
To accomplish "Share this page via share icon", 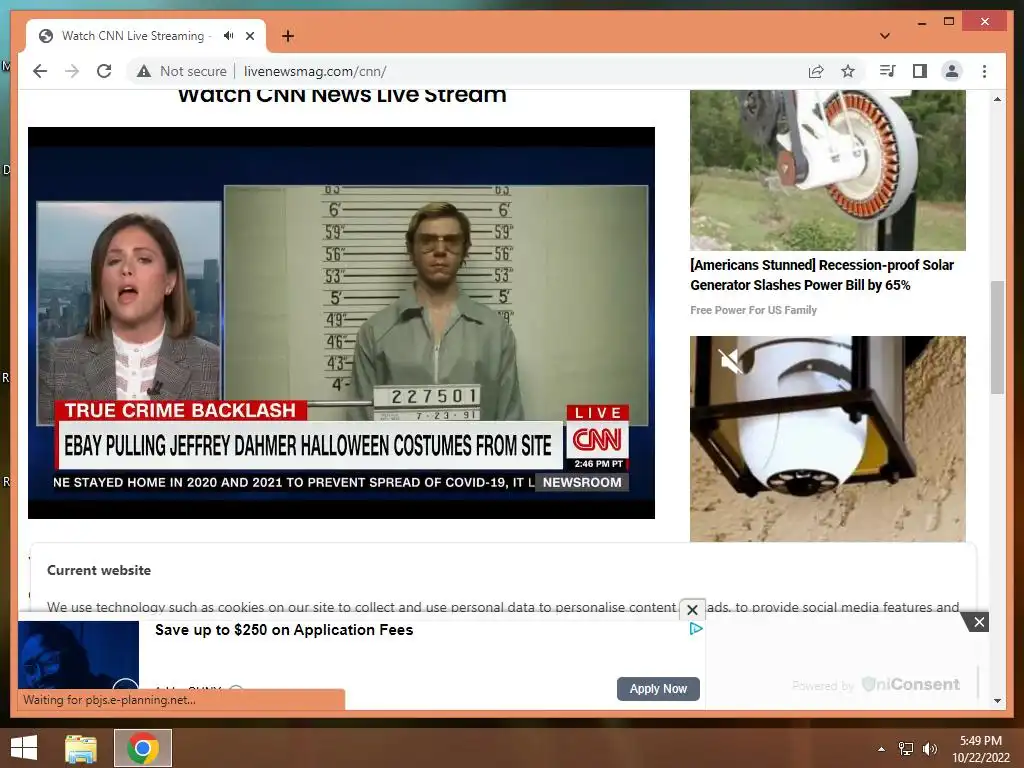I will click(x=816, y=71).
